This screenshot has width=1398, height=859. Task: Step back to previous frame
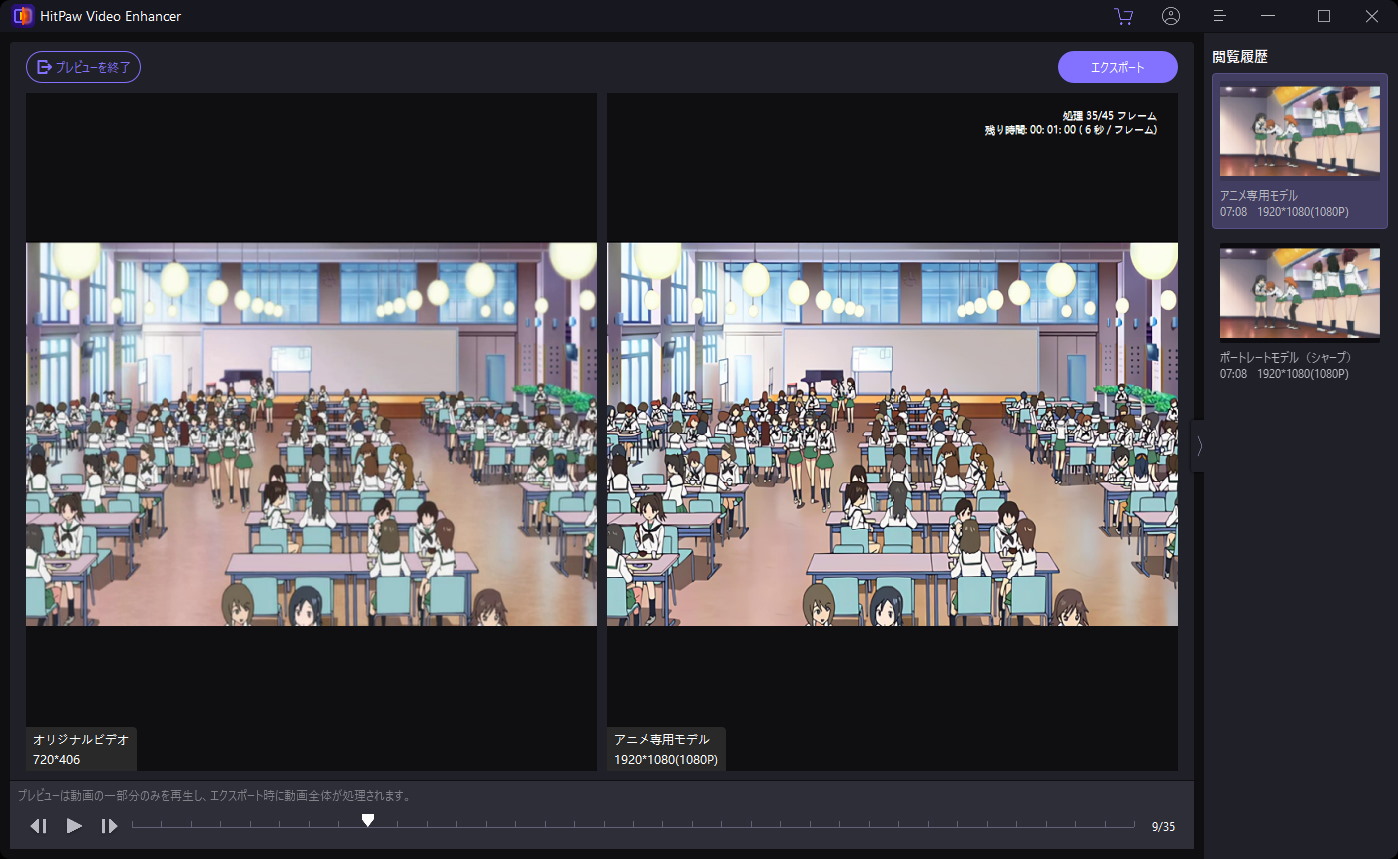[39, 826]
